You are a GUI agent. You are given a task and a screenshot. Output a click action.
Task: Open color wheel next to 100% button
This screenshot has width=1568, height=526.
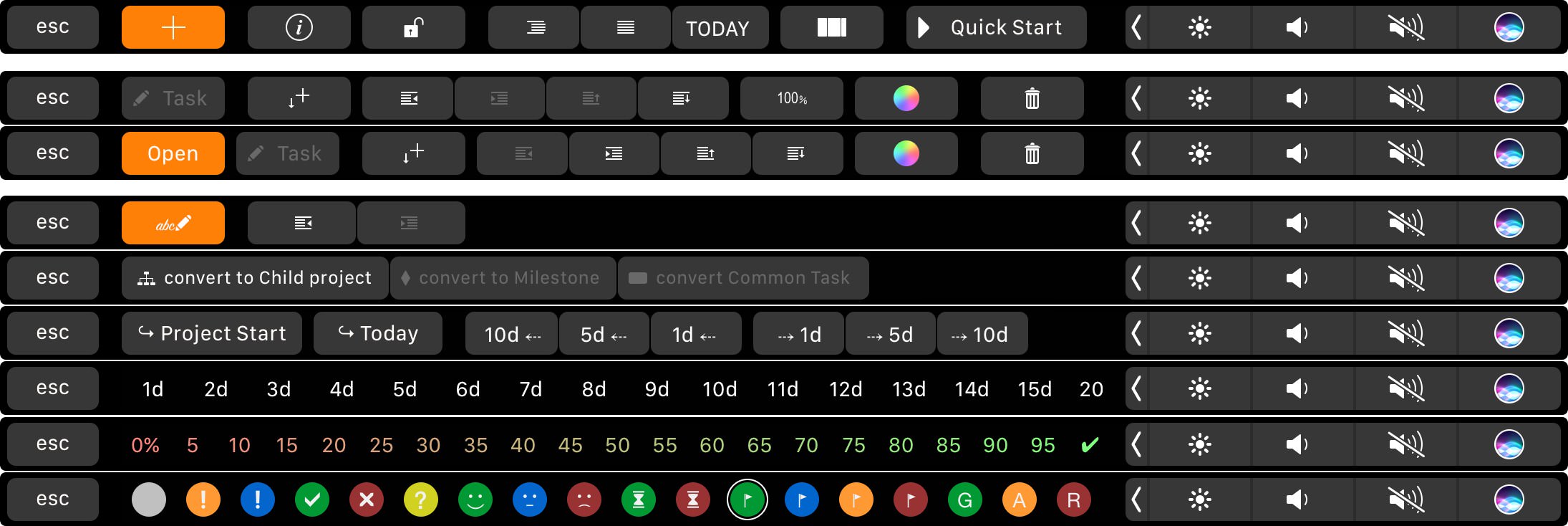coord(906,98)
